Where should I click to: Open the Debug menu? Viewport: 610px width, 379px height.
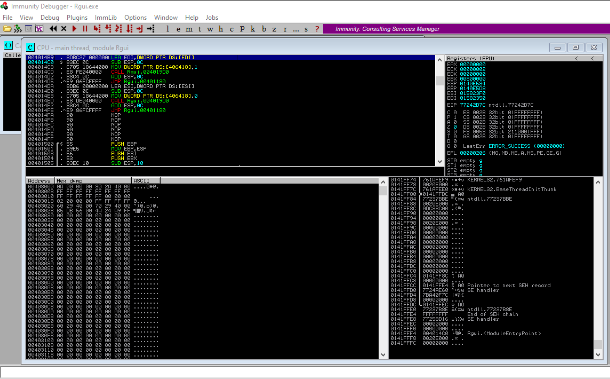point(50,18)
